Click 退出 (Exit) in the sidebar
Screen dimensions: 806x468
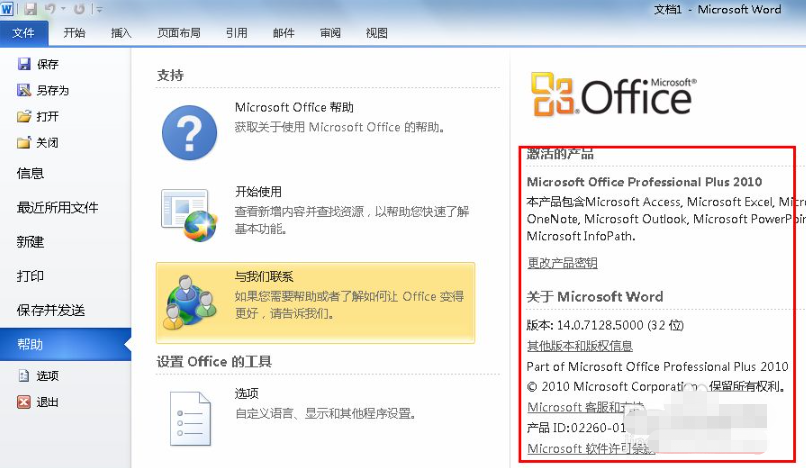click(x=47, y=402)
